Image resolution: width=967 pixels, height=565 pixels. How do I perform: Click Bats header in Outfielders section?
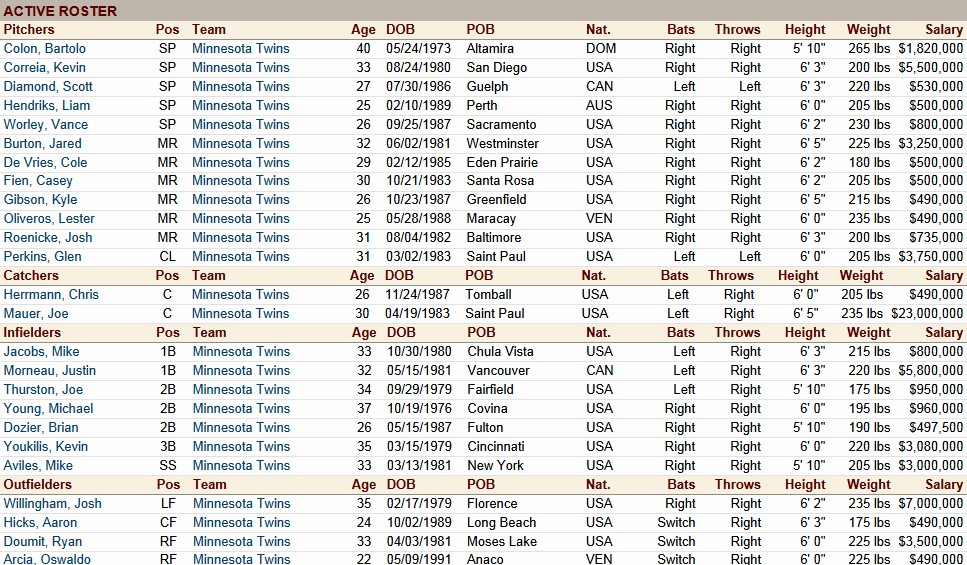(681, 485)
